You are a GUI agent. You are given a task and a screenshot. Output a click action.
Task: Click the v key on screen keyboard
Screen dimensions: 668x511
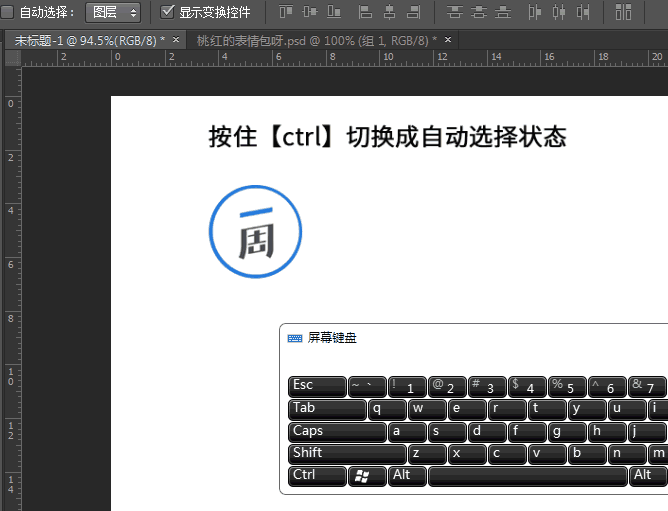[x=547, y=454]
